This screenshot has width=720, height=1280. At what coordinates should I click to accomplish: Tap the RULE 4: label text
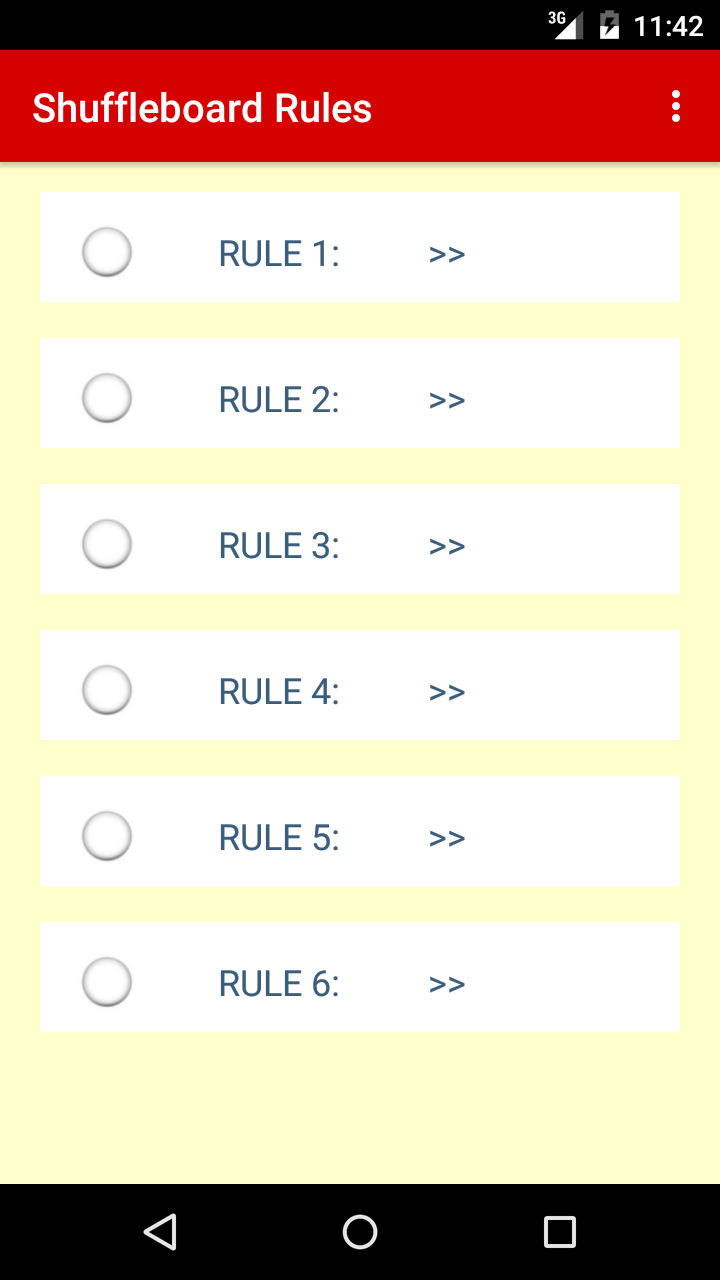pyautogui.click(x=279, y=692)
